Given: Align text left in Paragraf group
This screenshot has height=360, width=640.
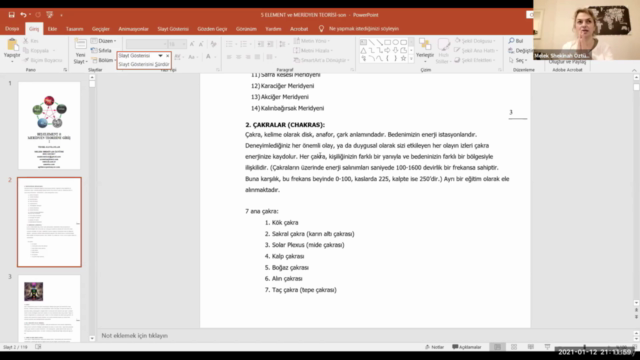Looking at the screenshot, I should (x=229, y=57).
